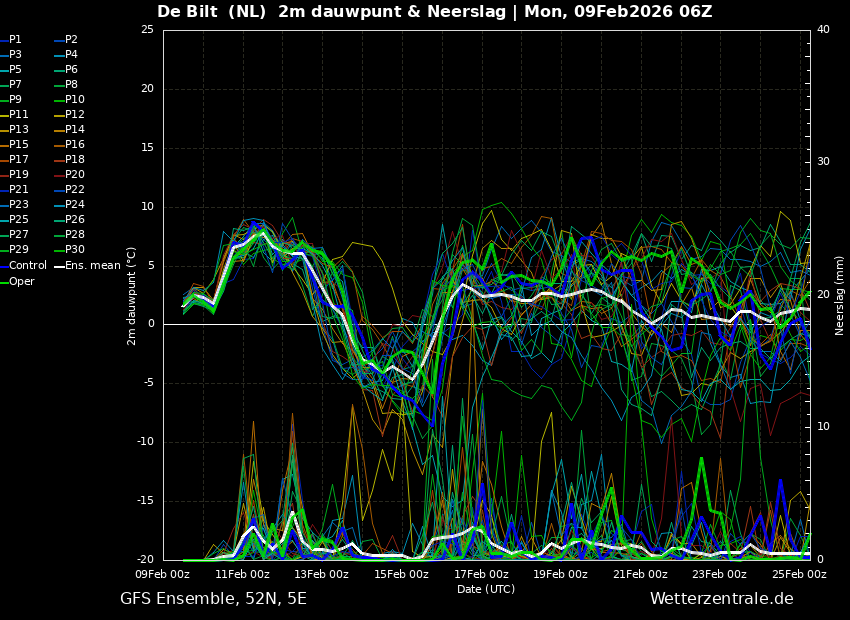This screenshot has height=620, width=850.
Task: Click the 09Feb 00z date tick label
Action: (163, 575)
